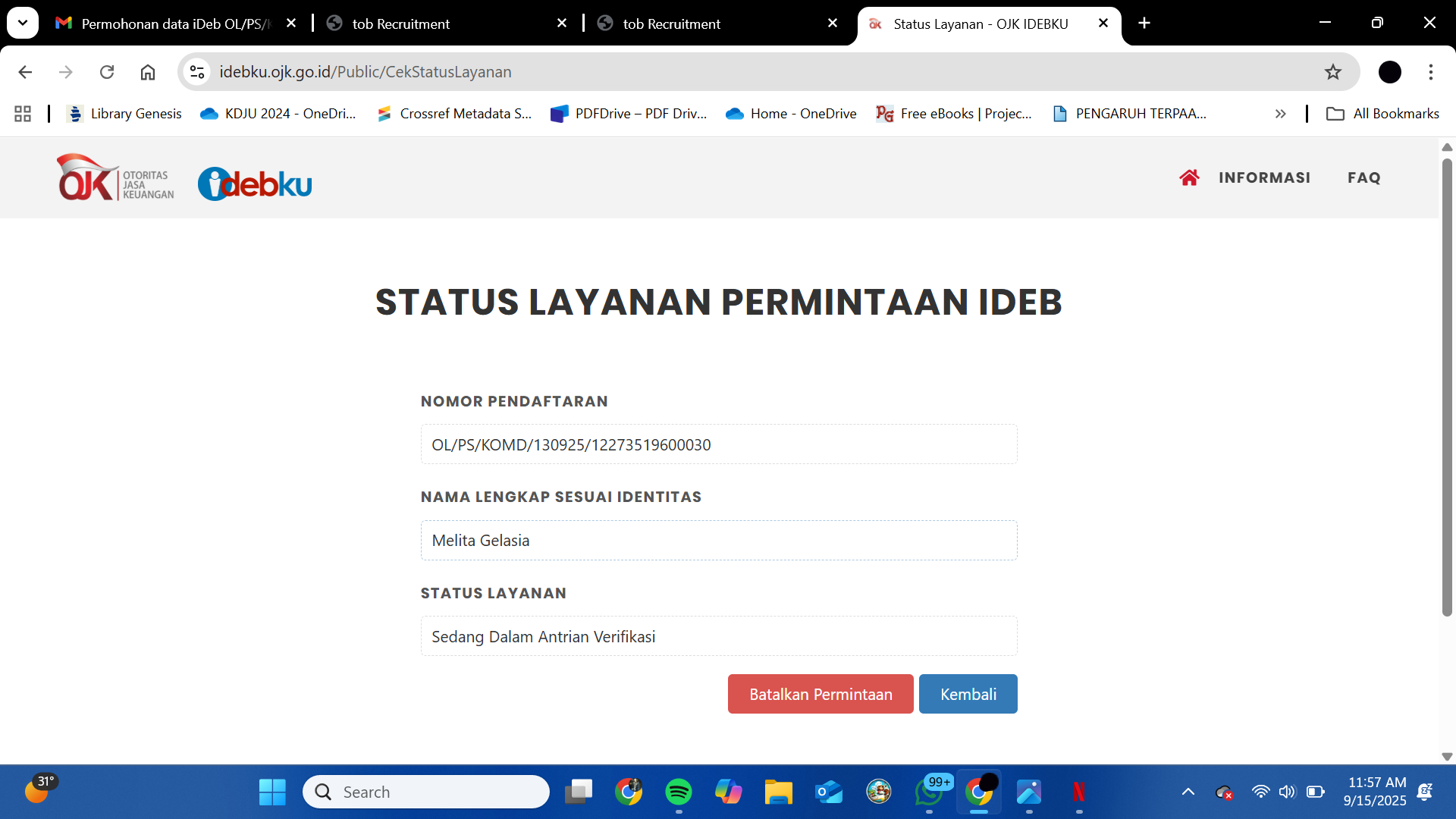This screenshot has height=819, width=1456.
Task: Click the Batalkan Permintaan button
Action: (821, 694)
